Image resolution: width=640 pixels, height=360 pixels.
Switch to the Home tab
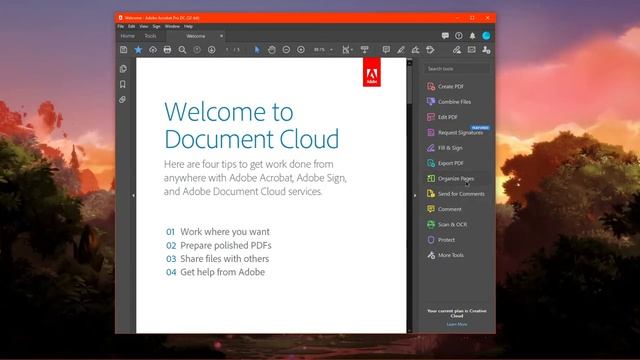127,36
